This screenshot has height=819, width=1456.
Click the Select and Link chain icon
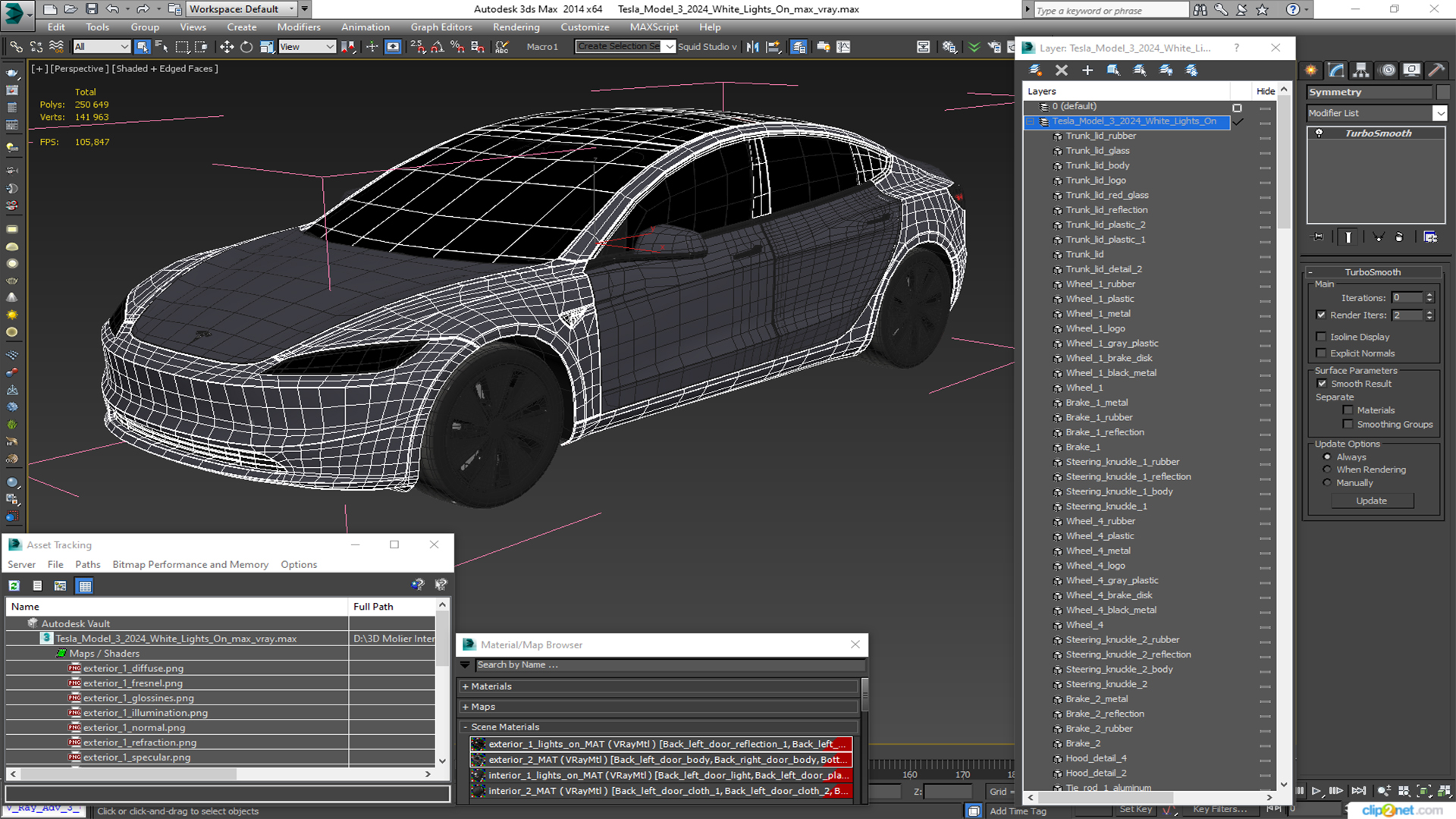pos(16,47)
